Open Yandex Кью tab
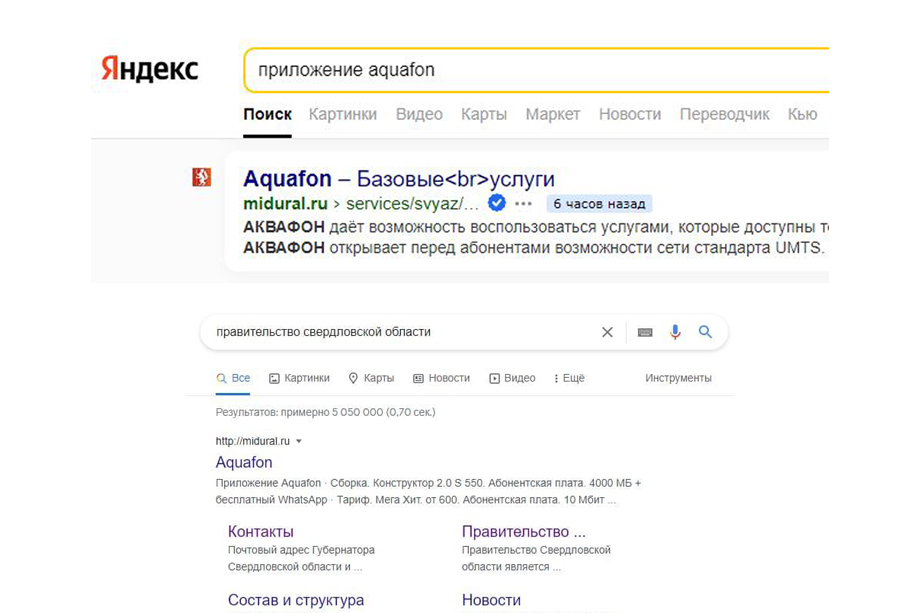 (x=803, y=114)
